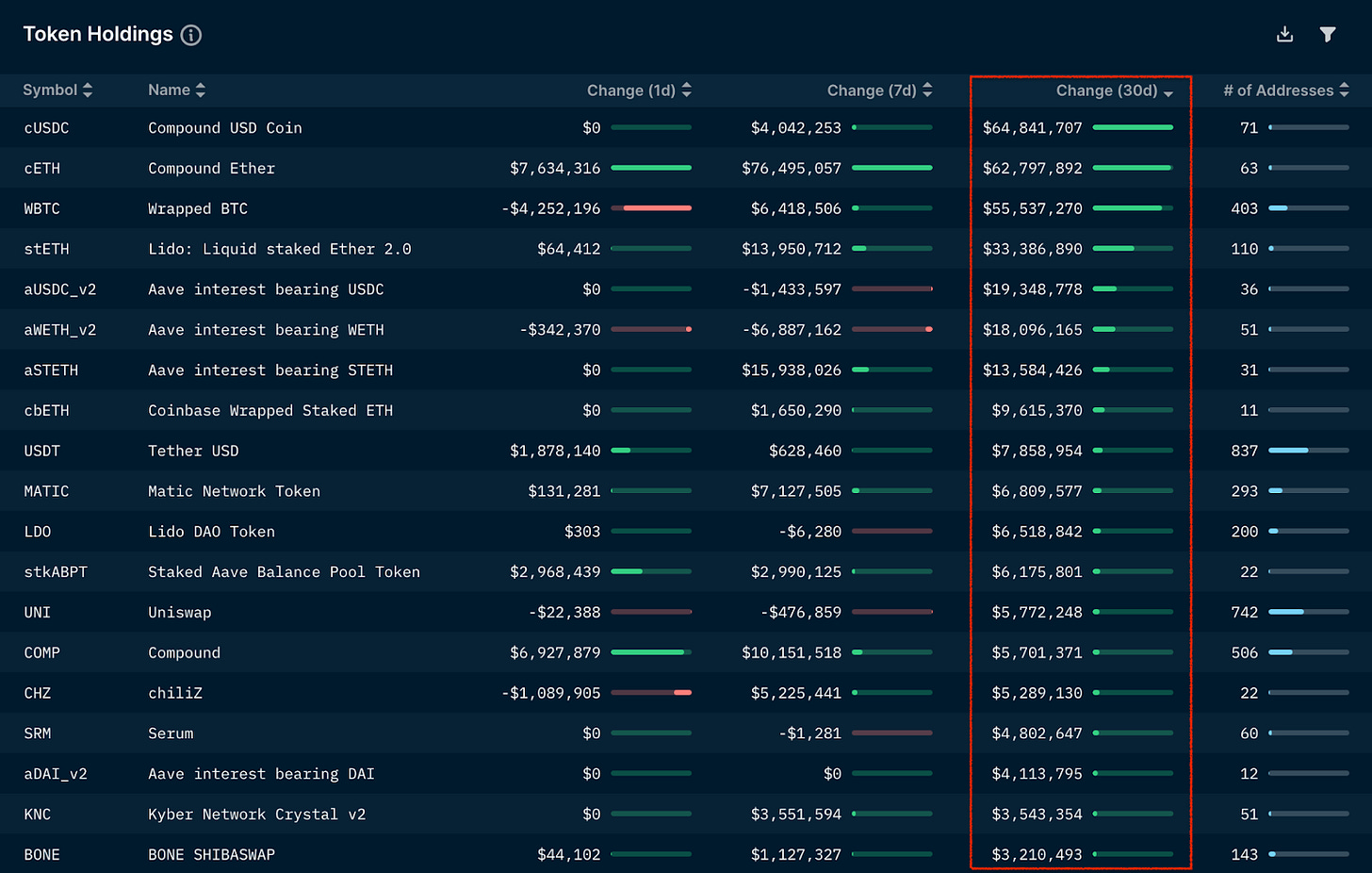Click the 30d change value $3,210,493
1372x873 pixels.
pos(1037,855)
